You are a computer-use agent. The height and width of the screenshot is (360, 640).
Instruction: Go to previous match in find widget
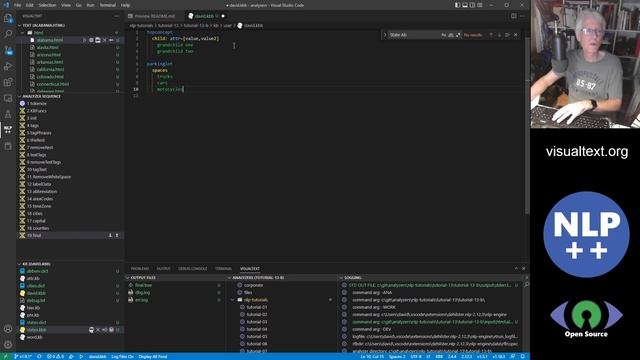[491, 35]
